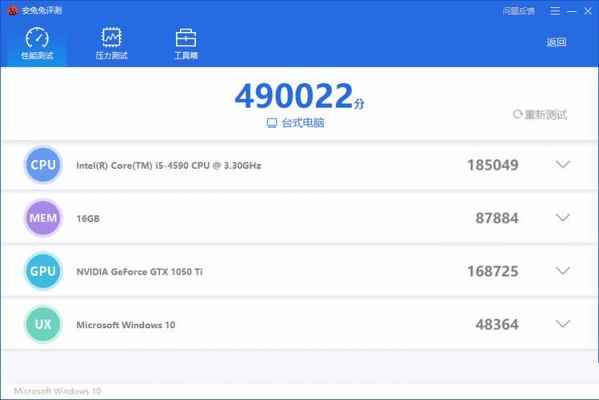Click the blue CPU circle icon
599x400 pixels.
click(43, 165)
